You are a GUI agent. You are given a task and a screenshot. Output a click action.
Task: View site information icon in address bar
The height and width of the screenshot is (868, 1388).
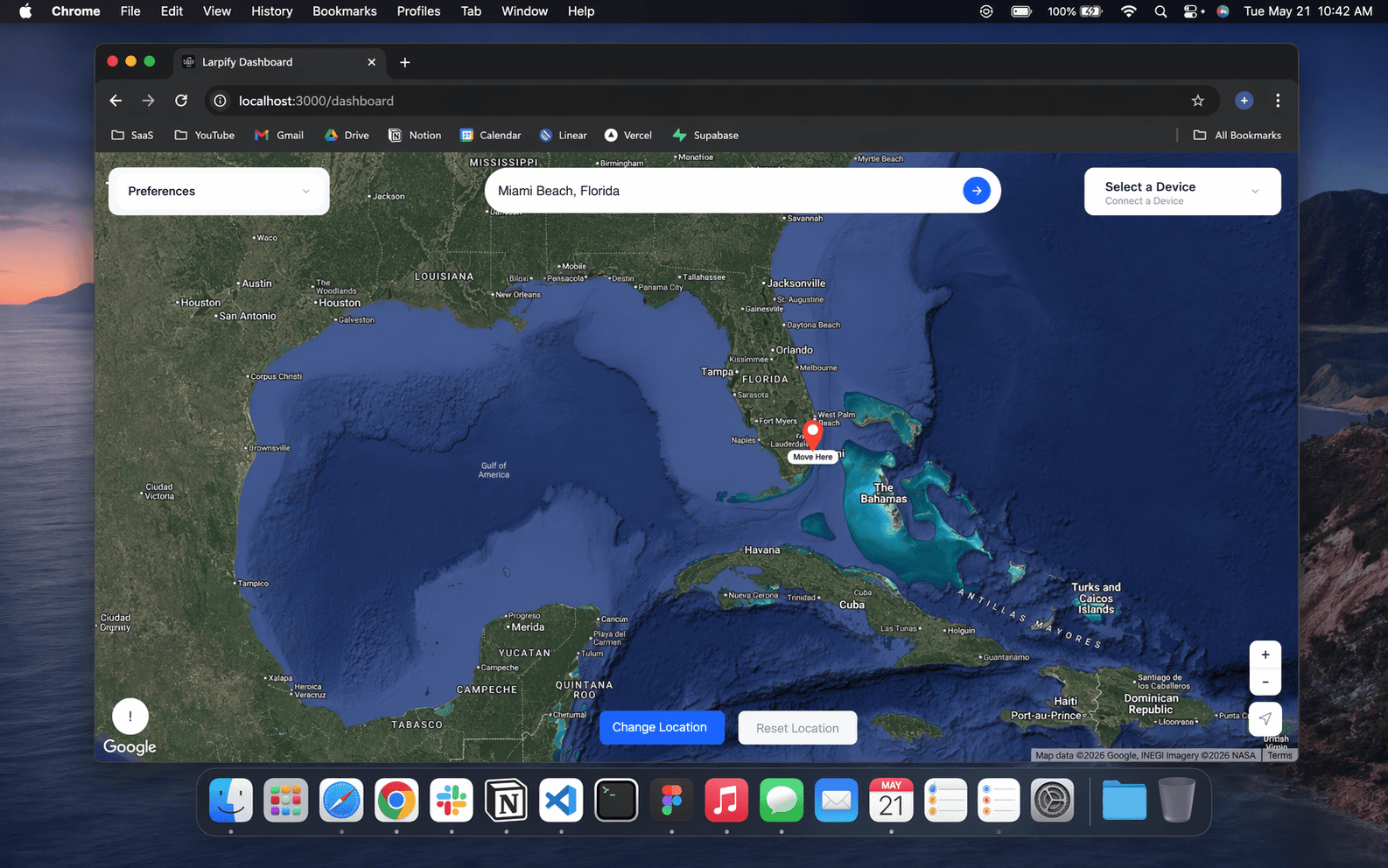pos(221,101)
